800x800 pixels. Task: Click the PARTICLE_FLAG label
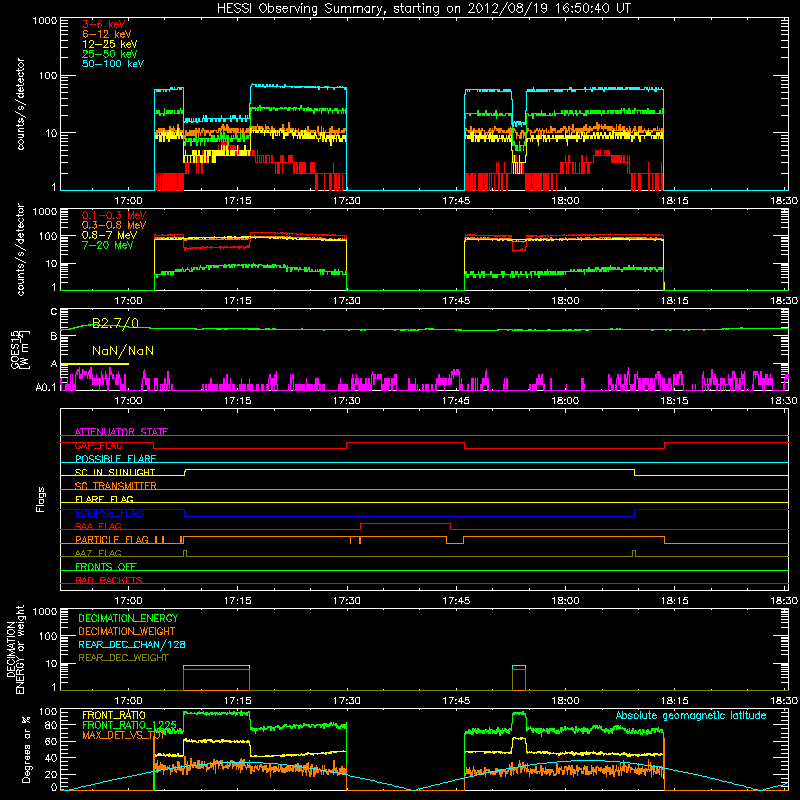tap(112, 539)
